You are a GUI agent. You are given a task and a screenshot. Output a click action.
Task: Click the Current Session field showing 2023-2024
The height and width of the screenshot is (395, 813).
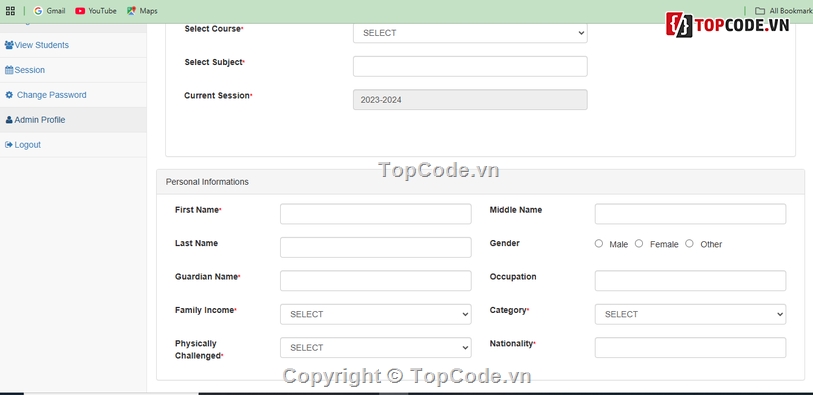[470, 100]
